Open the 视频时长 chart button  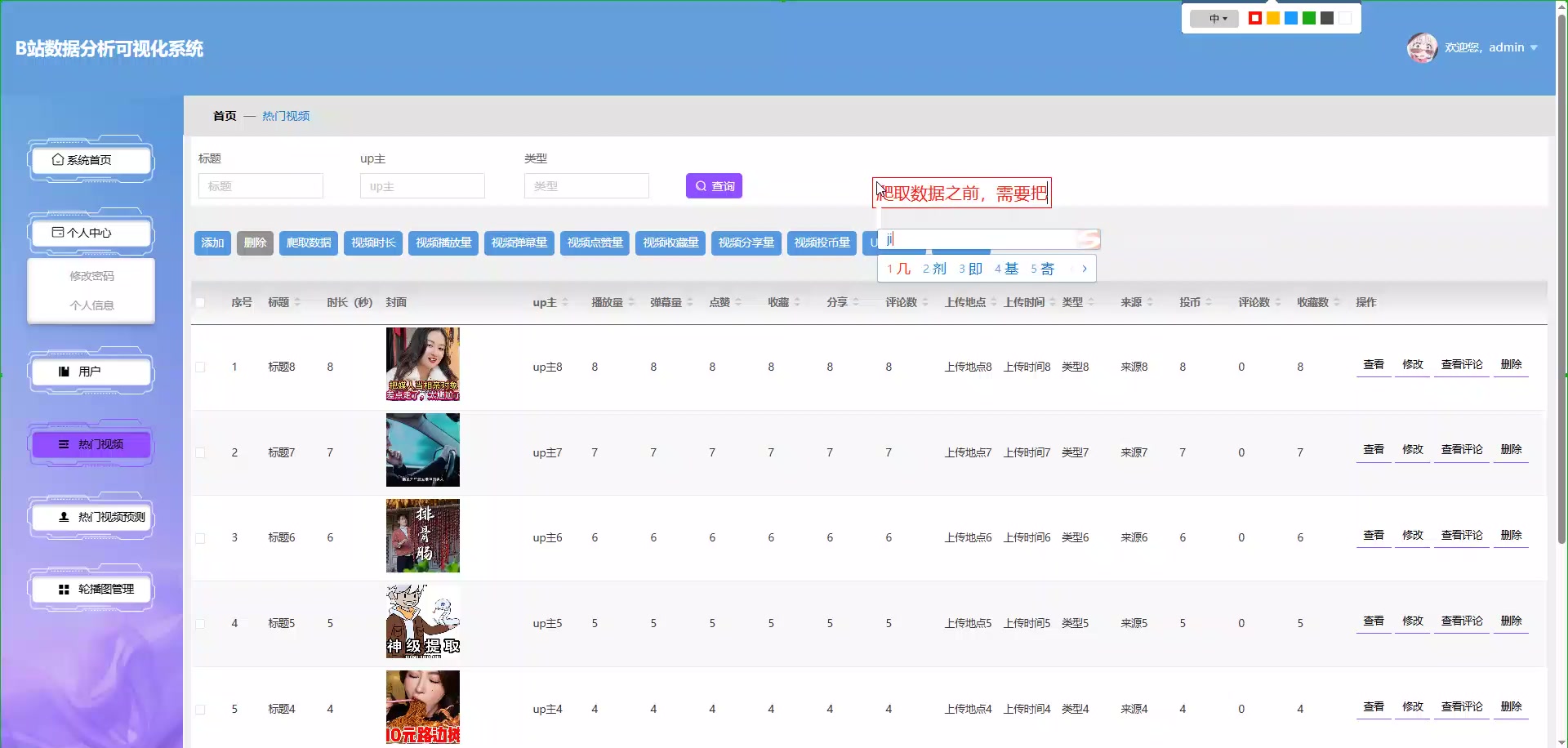pos(373,243)
